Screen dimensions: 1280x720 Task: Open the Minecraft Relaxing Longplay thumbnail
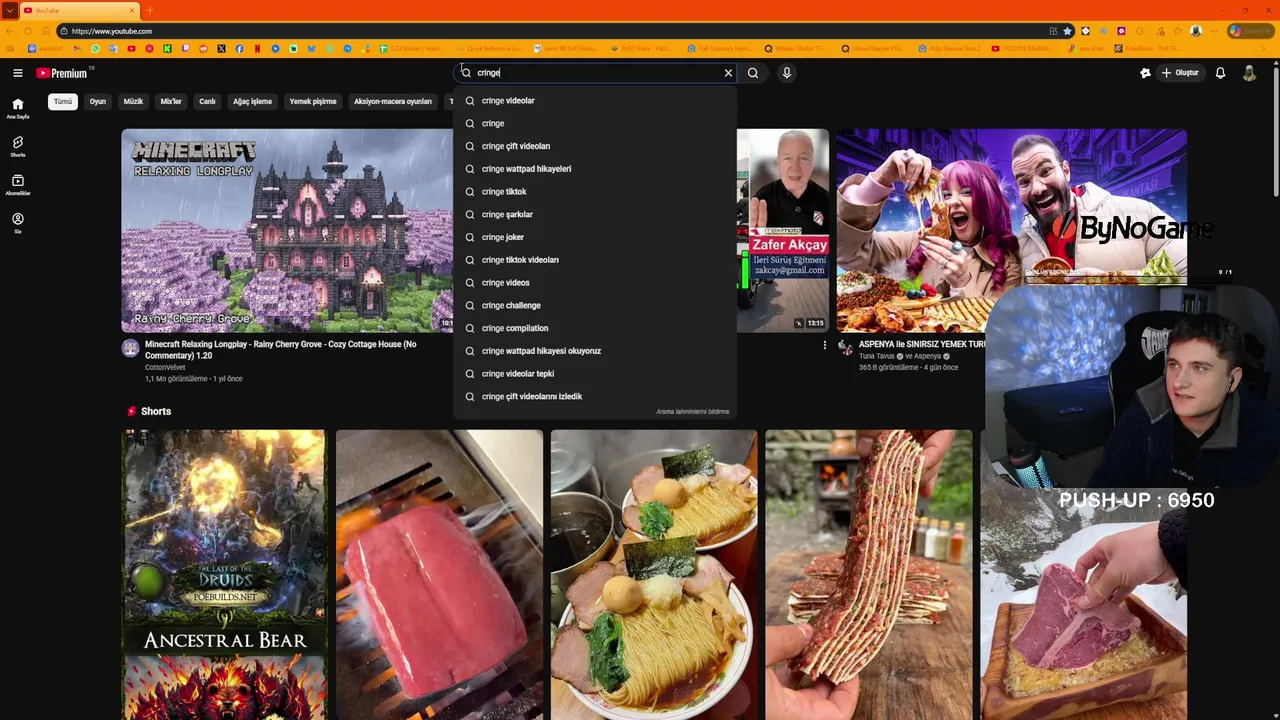click(287, 230)
